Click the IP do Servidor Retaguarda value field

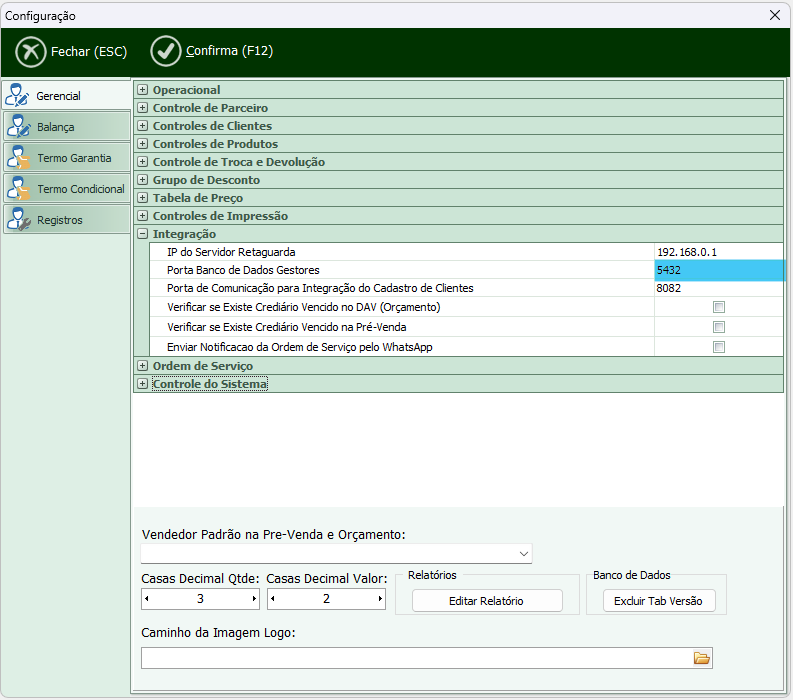click(718, 252)
